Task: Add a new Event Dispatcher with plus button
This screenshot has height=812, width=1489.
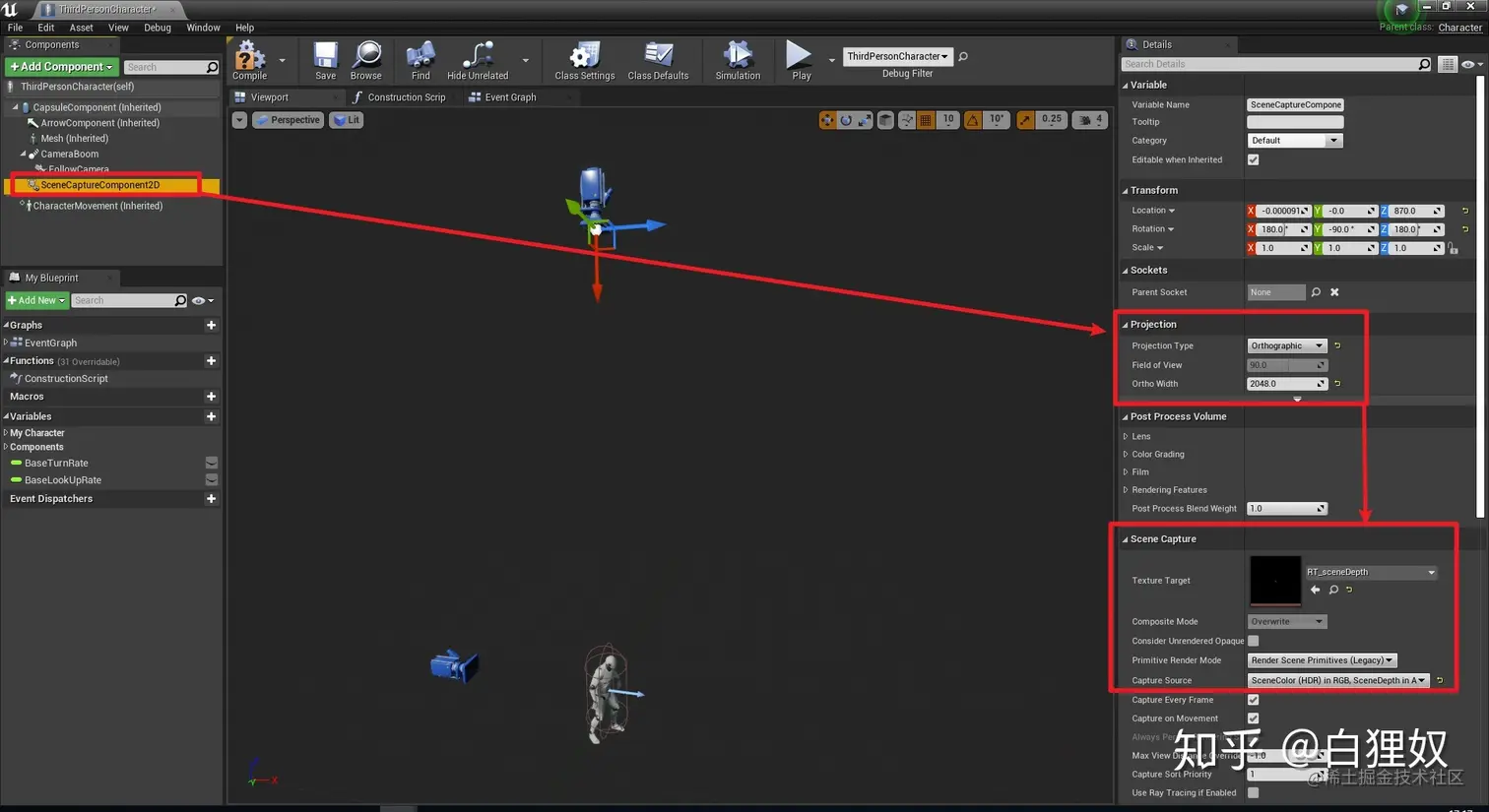Action: click(x=211, y=499)
